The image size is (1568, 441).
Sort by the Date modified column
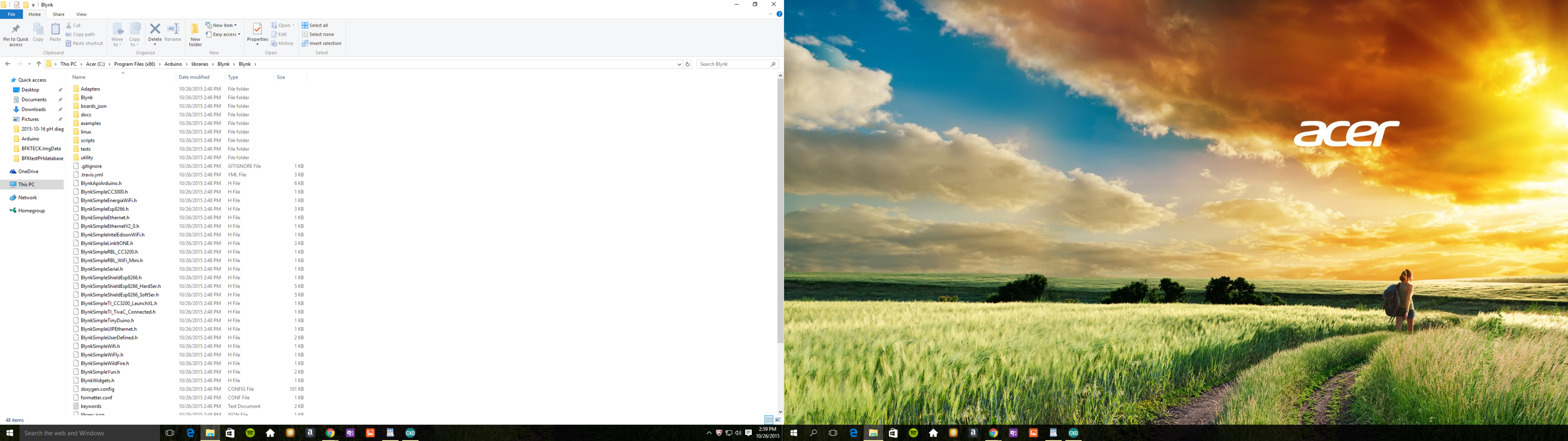coord(200,78)
